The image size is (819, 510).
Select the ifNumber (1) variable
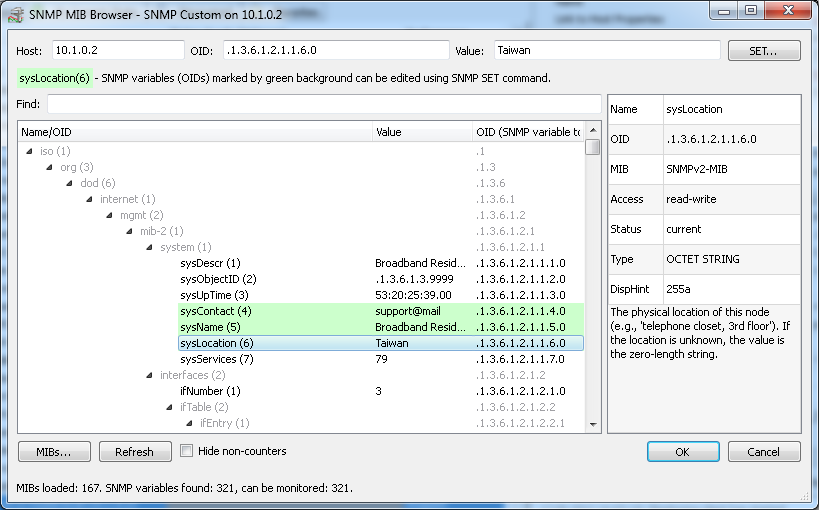pyautogui.click(x=210, y=391)
